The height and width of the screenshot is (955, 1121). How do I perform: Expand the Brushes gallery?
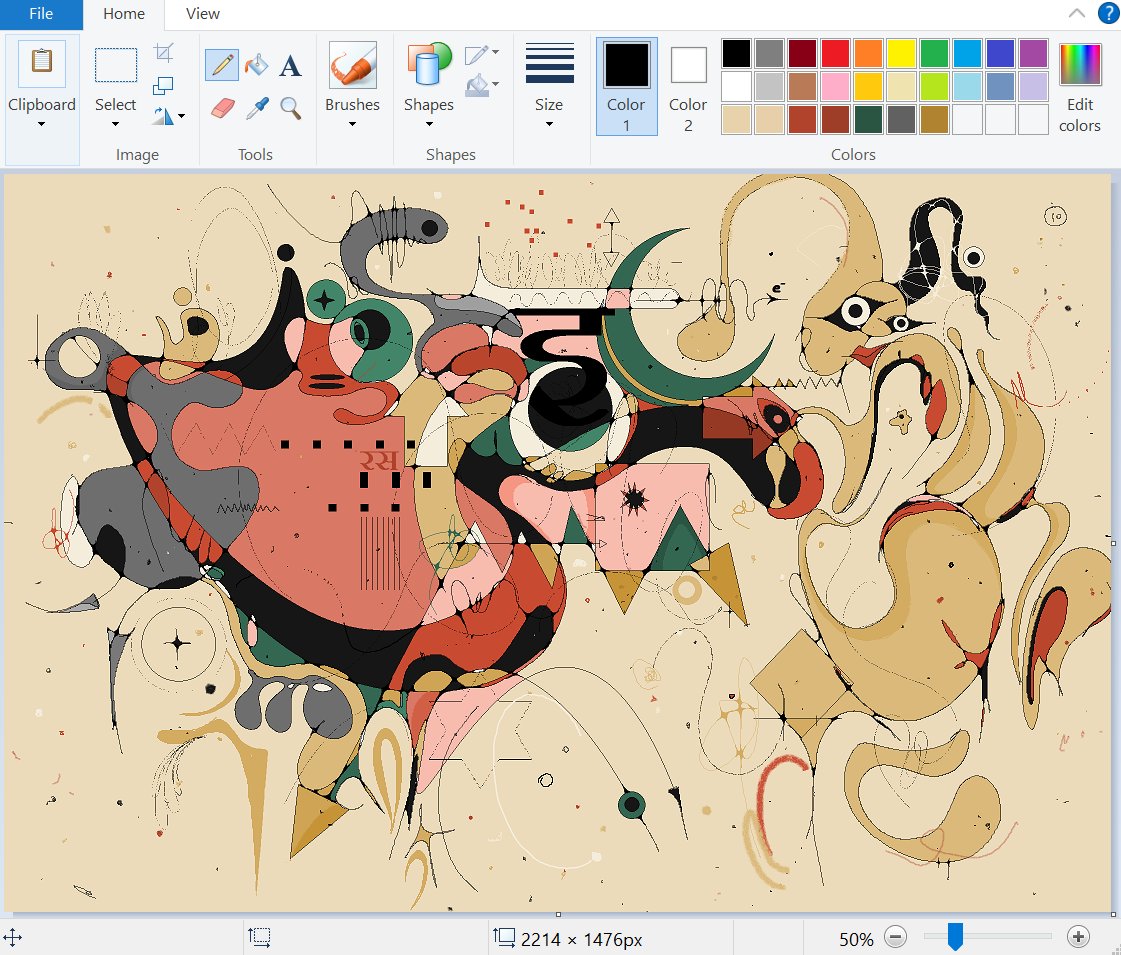click(x=352, y=120)
